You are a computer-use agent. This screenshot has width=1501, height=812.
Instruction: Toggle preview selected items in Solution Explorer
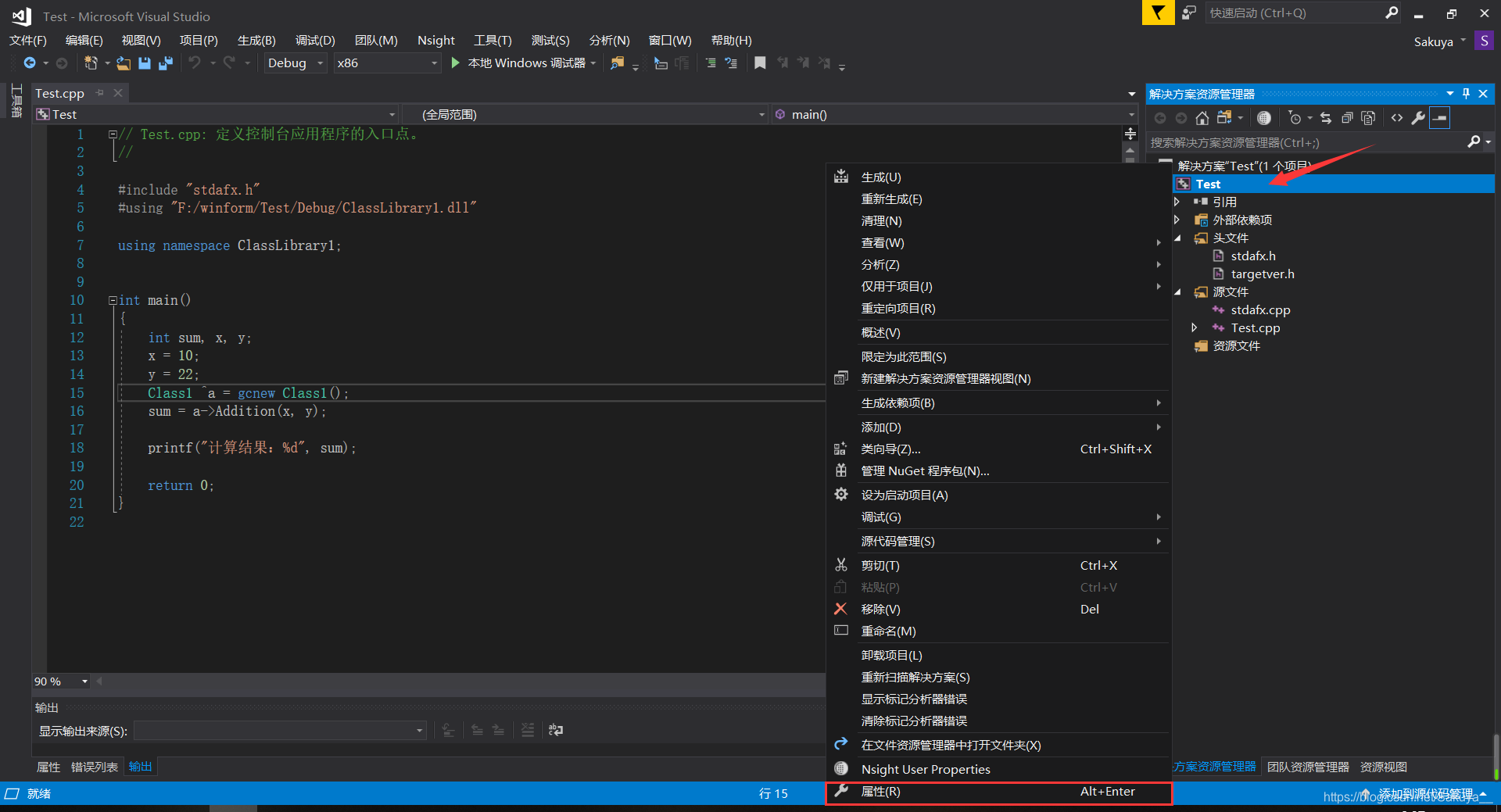pos(1440,118)
